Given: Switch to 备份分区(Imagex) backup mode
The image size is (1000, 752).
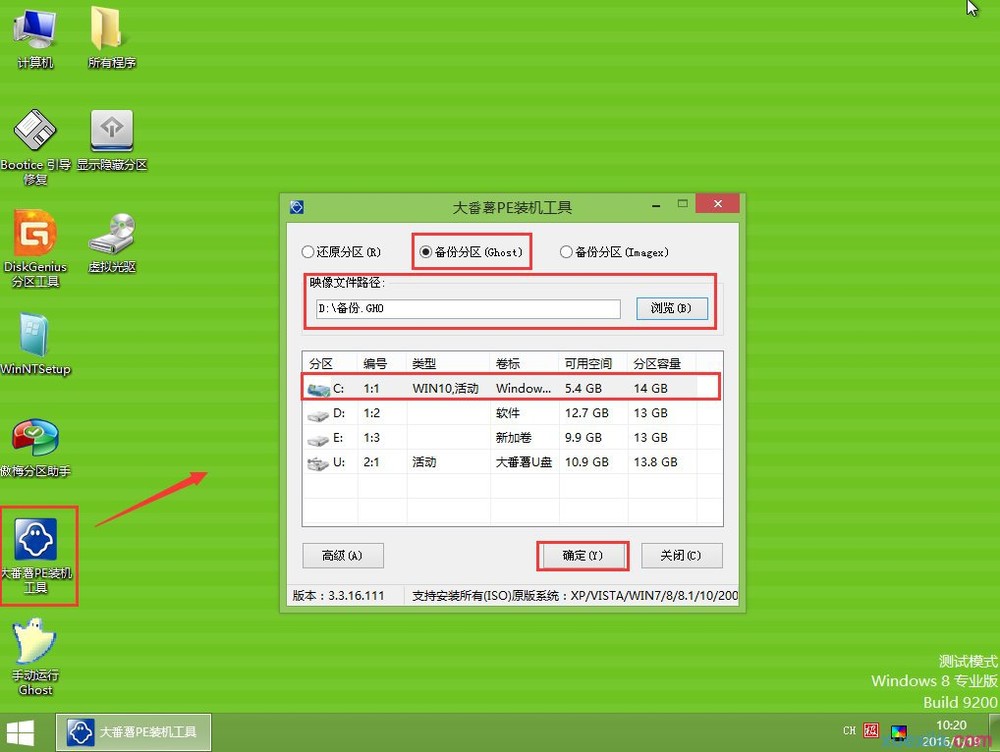Looking at the screenshot, I should (566, 252).
